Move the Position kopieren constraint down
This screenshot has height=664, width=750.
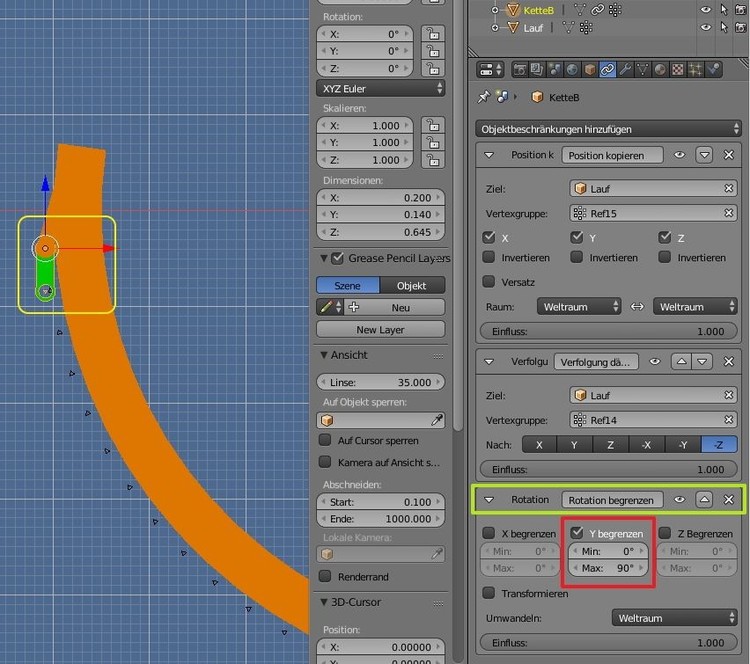(x=704, y=155)
